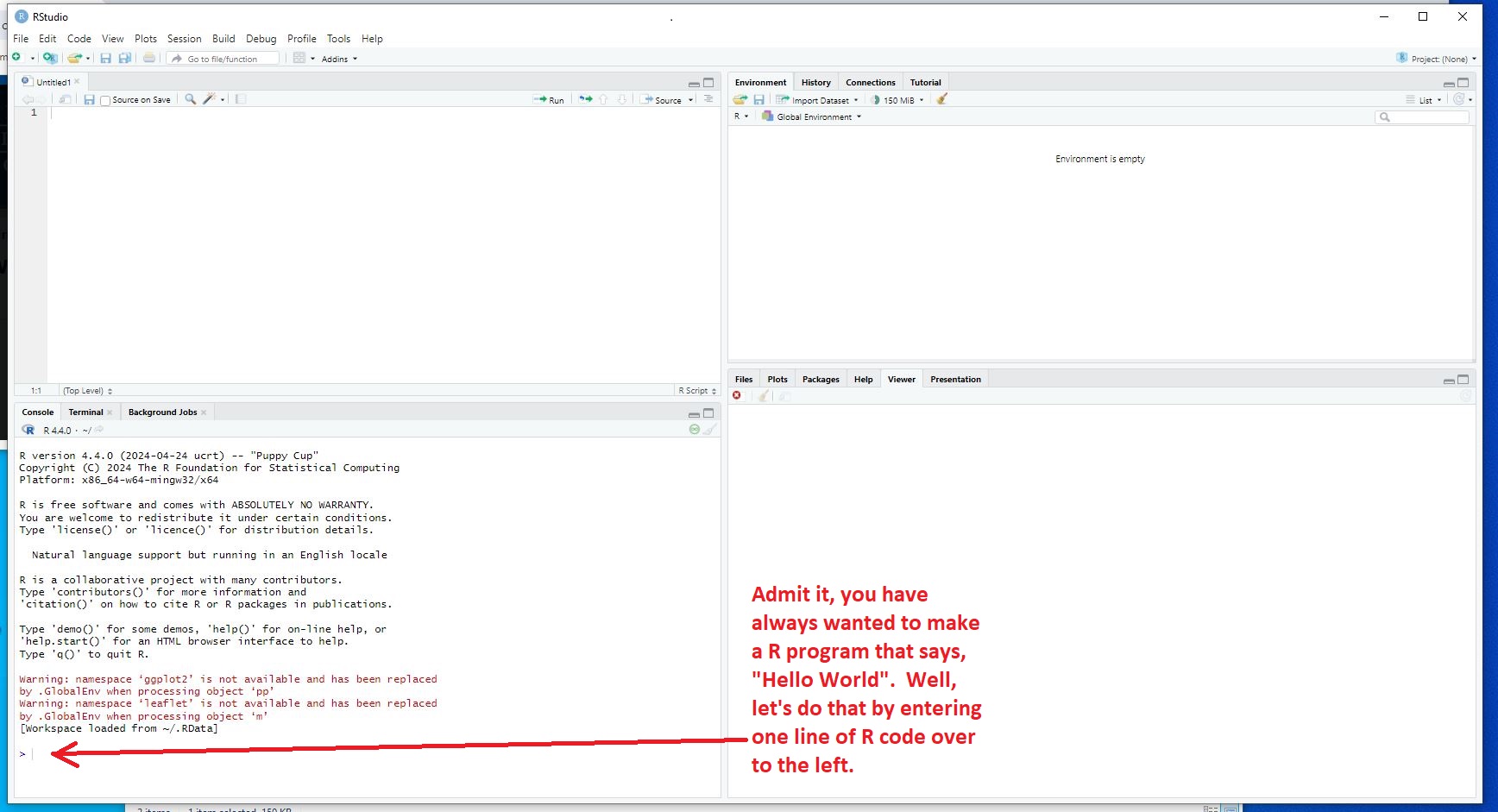The width and height of the screenshot is (1498, 812).
Task: Click the 150 MiB memory usage indicator
Action: pos(897,100)
